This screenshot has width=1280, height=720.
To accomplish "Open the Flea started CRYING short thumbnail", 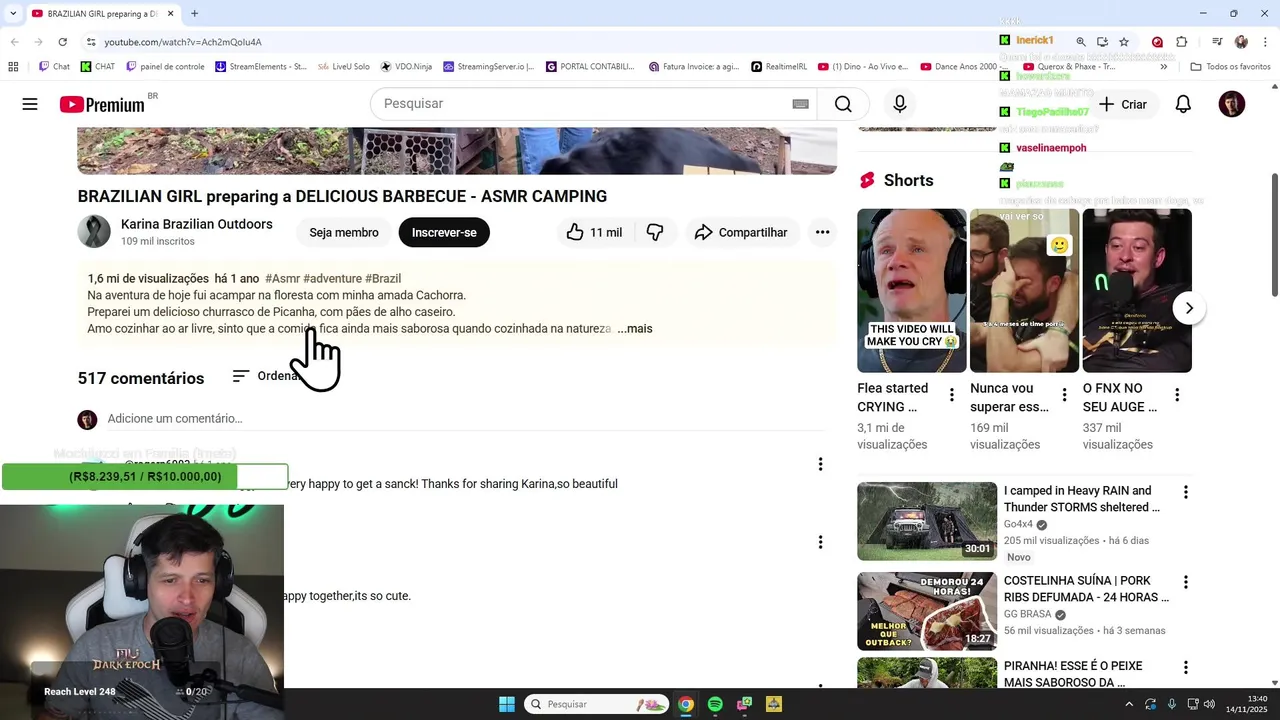I will click(x=912, y=290).
